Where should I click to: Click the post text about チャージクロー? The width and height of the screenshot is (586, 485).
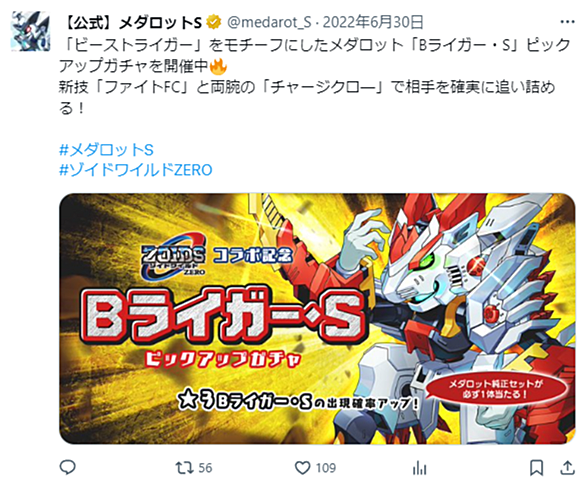pyautogui.click(x=306, y=98)
